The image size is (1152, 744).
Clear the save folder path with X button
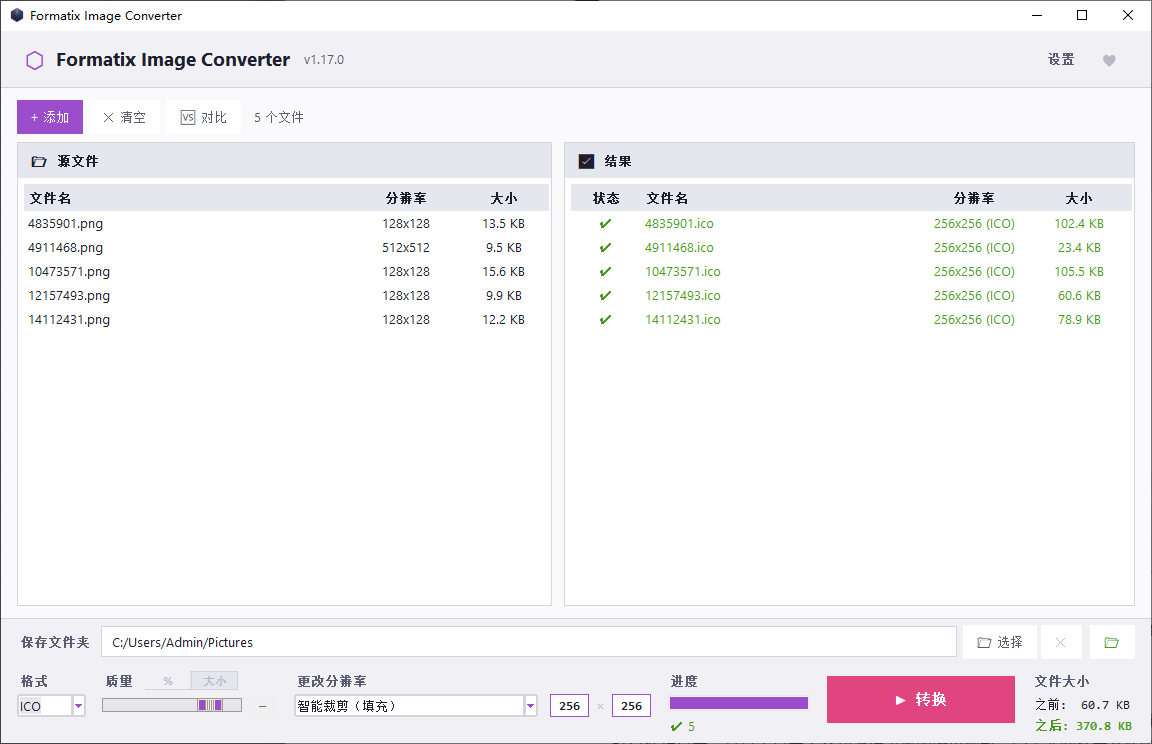click(x=1060, y=643)
